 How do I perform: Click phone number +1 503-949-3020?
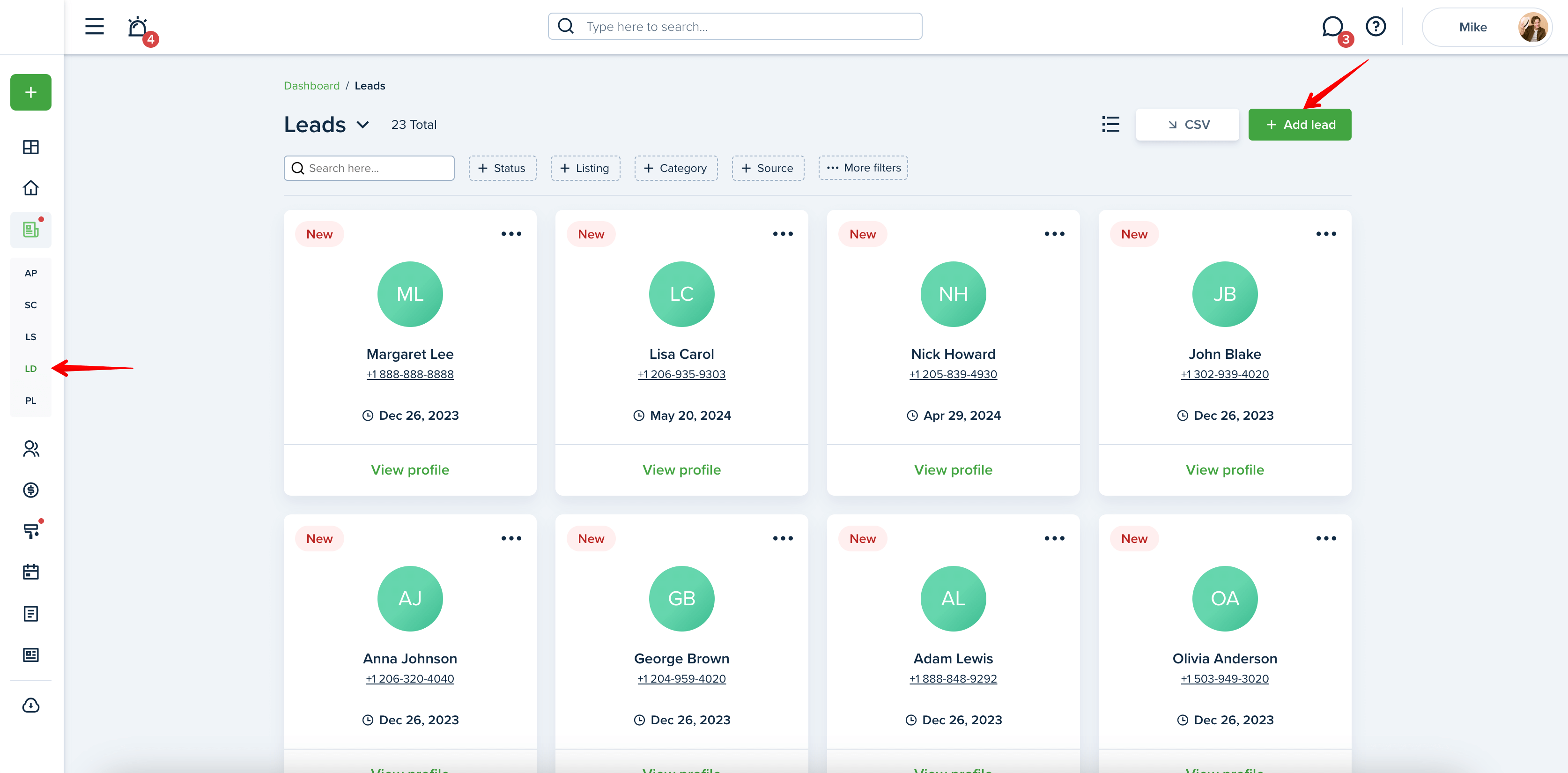click(1225, 679)
